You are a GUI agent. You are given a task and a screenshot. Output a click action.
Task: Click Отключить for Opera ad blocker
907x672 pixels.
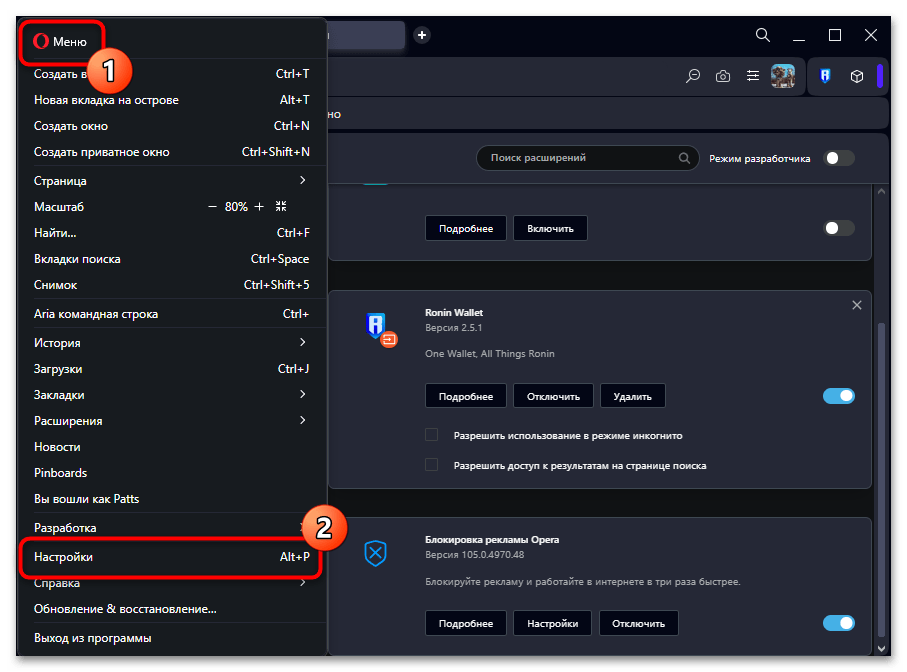point(639,623)
